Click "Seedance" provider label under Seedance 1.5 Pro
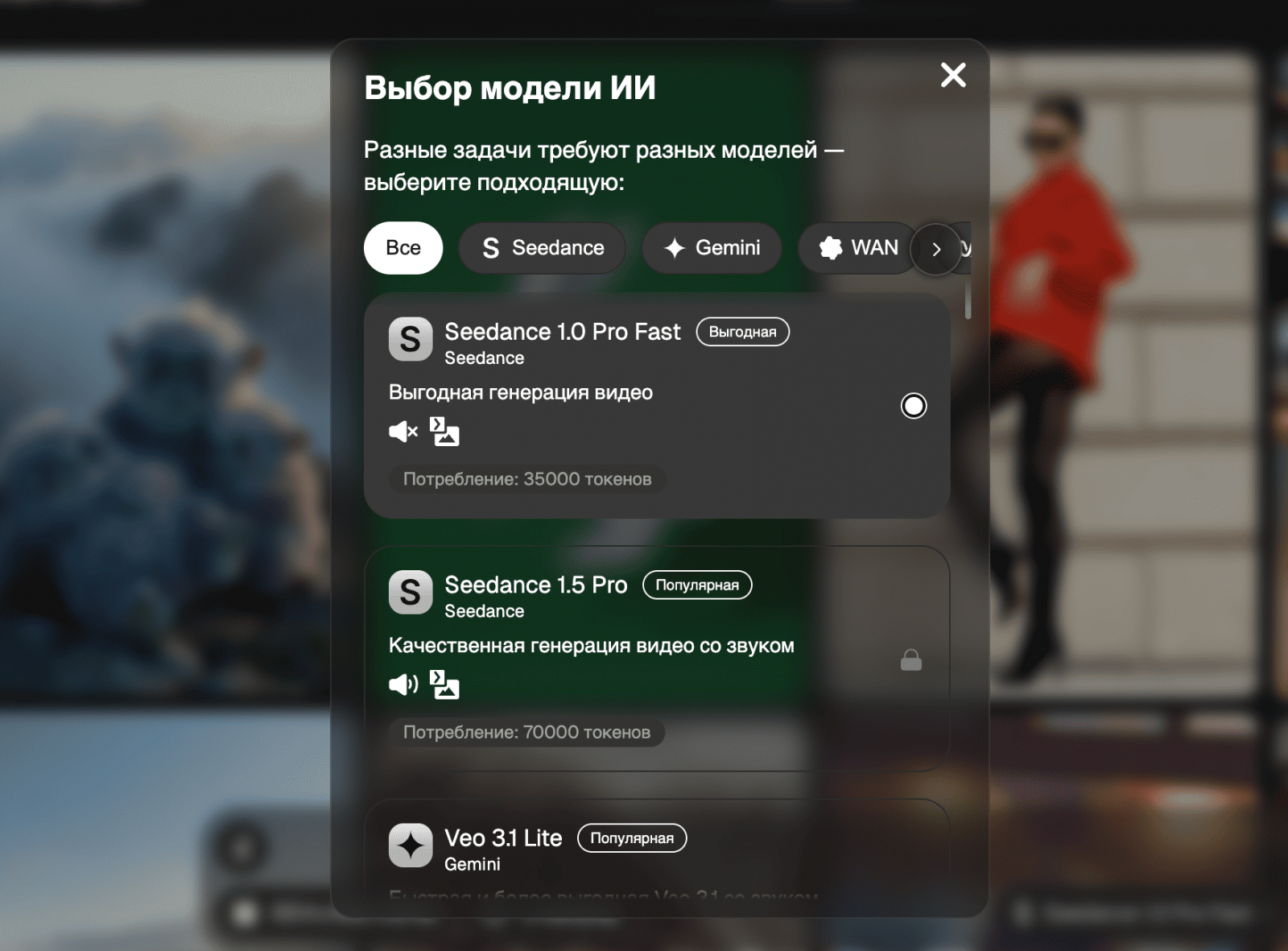1288x951 pixels. point(485,611)
